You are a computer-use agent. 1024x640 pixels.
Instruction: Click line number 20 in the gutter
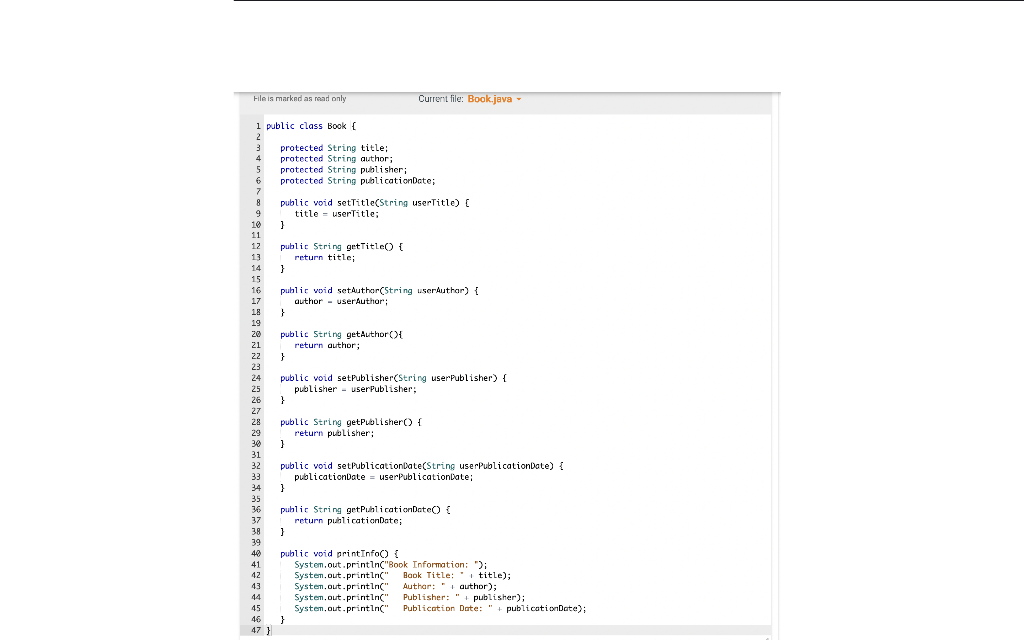pos(258,334)
